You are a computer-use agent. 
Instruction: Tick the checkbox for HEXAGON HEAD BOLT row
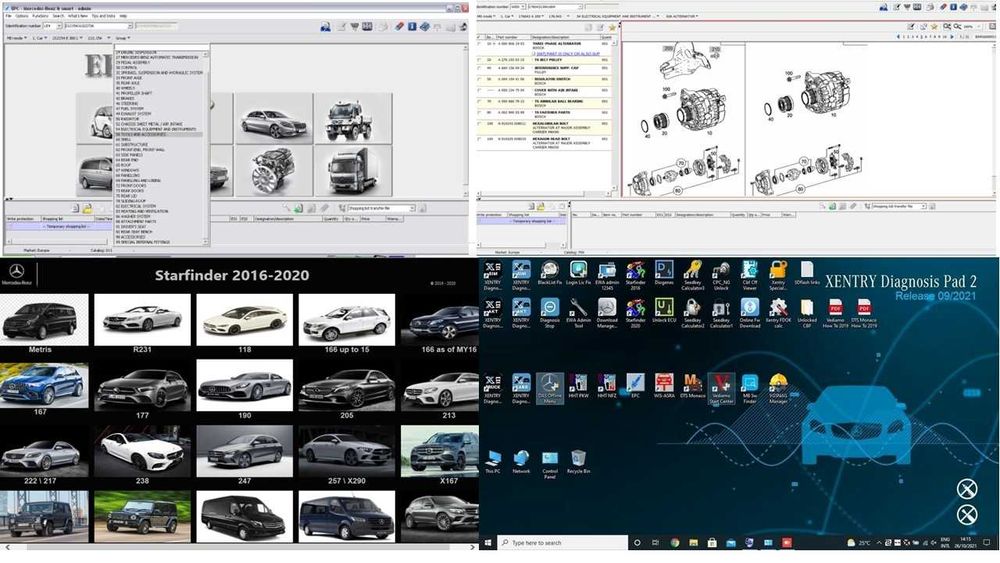pos(480,138)
